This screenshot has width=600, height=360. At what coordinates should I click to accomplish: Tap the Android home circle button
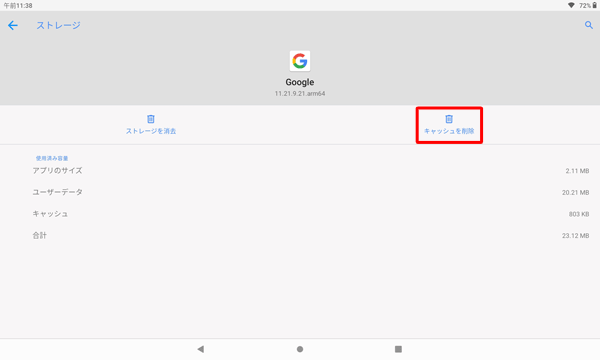point(300,349)
